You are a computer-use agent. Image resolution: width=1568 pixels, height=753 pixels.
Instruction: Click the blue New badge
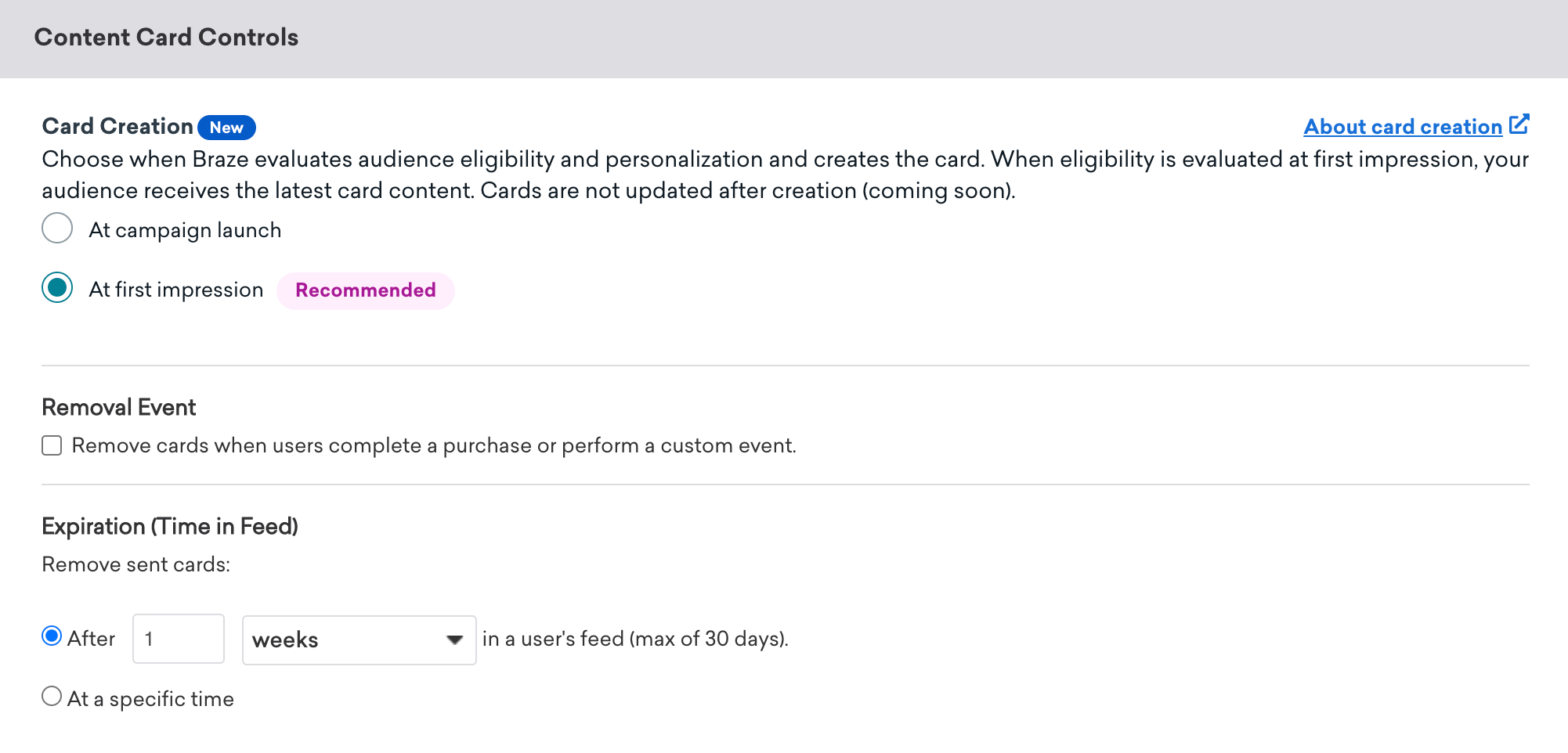tap(226, 128)
